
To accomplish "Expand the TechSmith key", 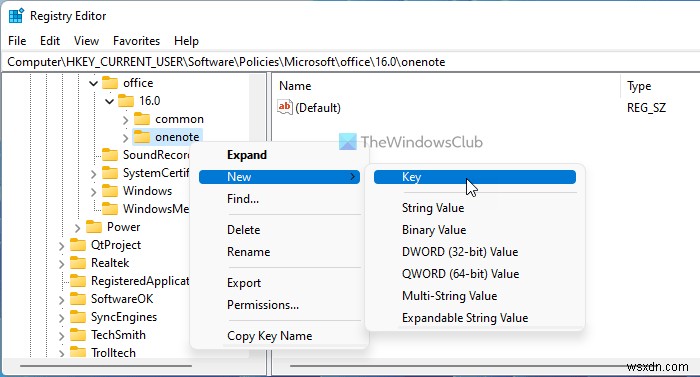I will point(61,335).
